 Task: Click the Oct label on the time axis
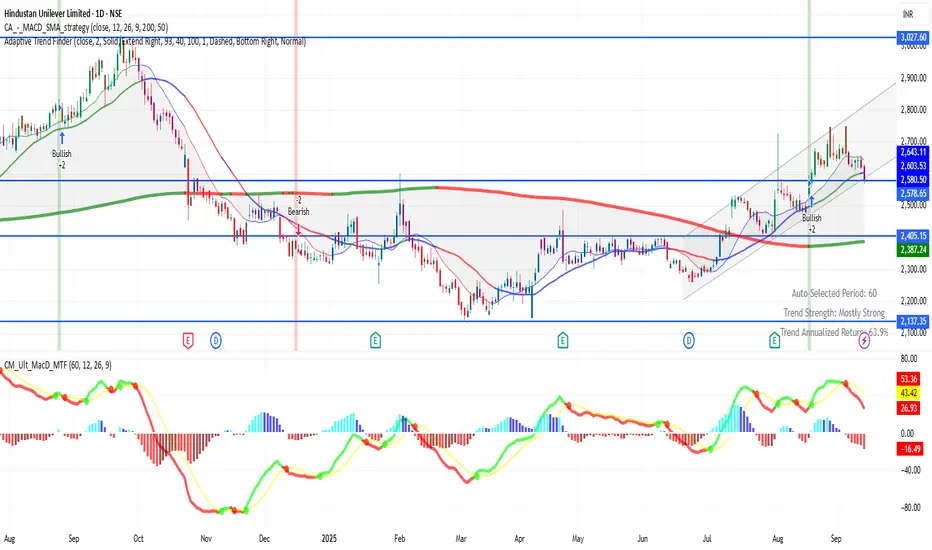[x=138, y=539]
